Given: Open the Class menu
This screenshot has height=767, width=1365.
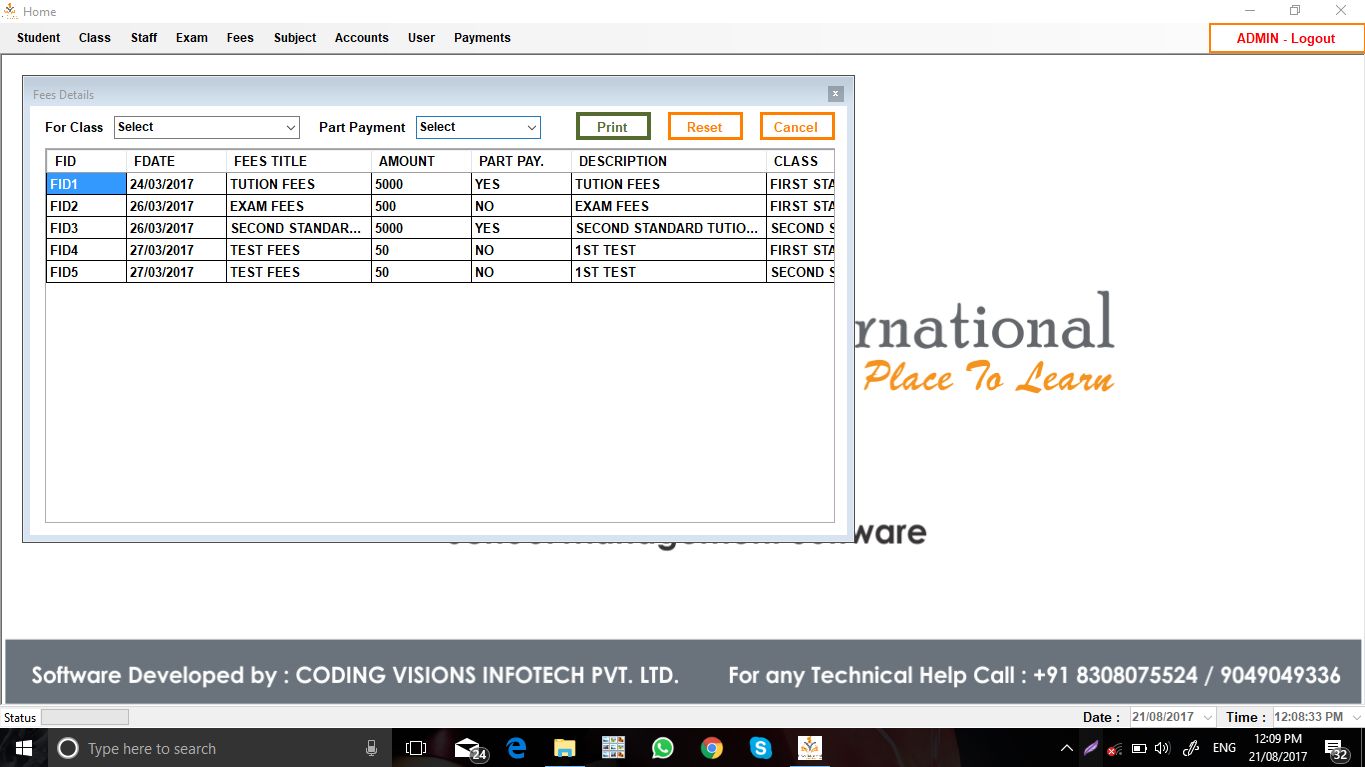Looking at the screenshot, I should point(95,38).
